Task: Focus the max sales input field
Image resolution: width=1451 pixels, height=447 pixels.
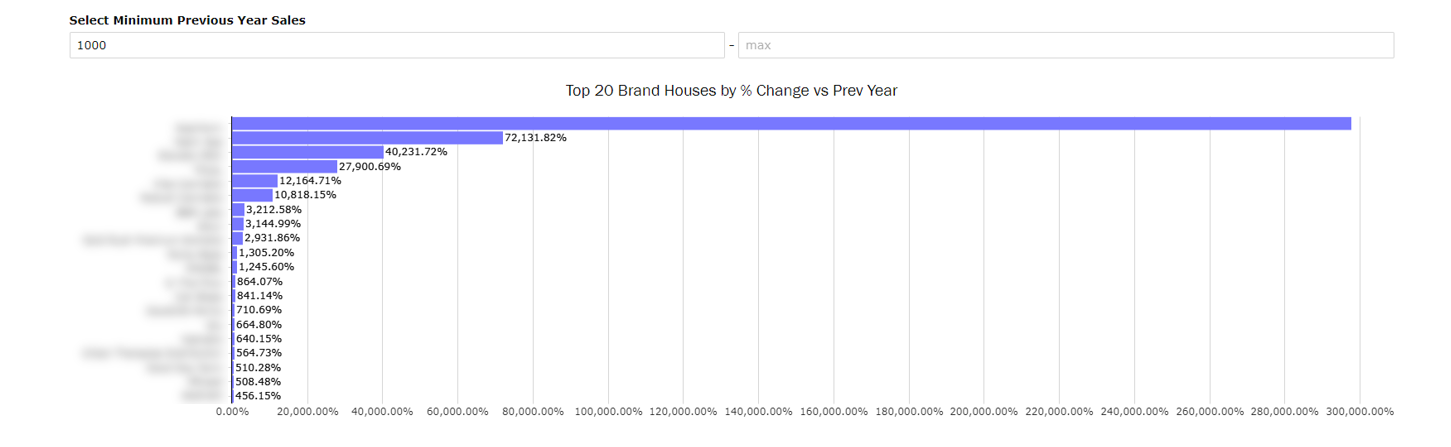Action: [1065, 45]
